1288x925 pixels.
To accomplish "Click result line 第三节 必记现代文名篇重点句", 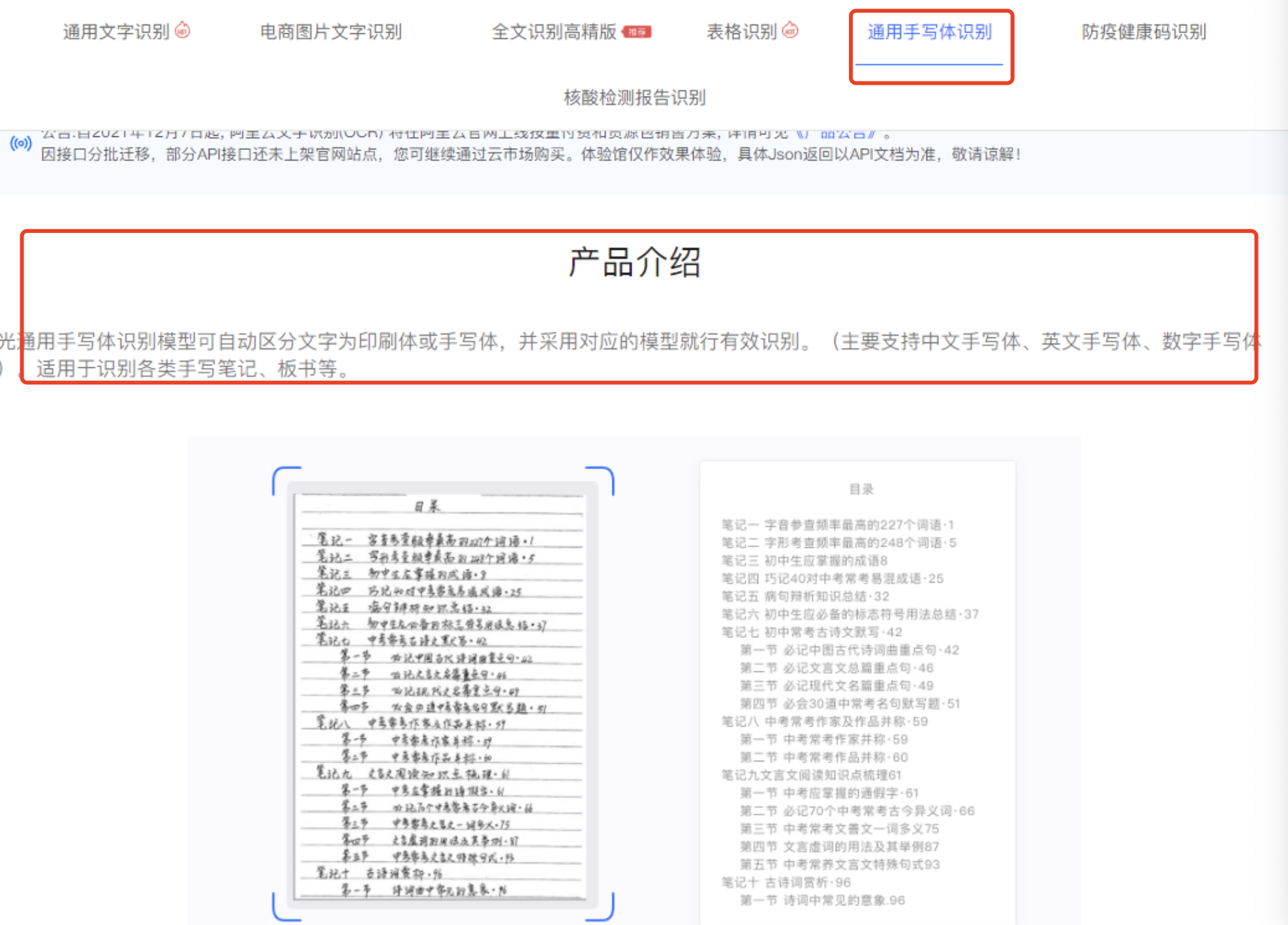I will pos(836,686).
